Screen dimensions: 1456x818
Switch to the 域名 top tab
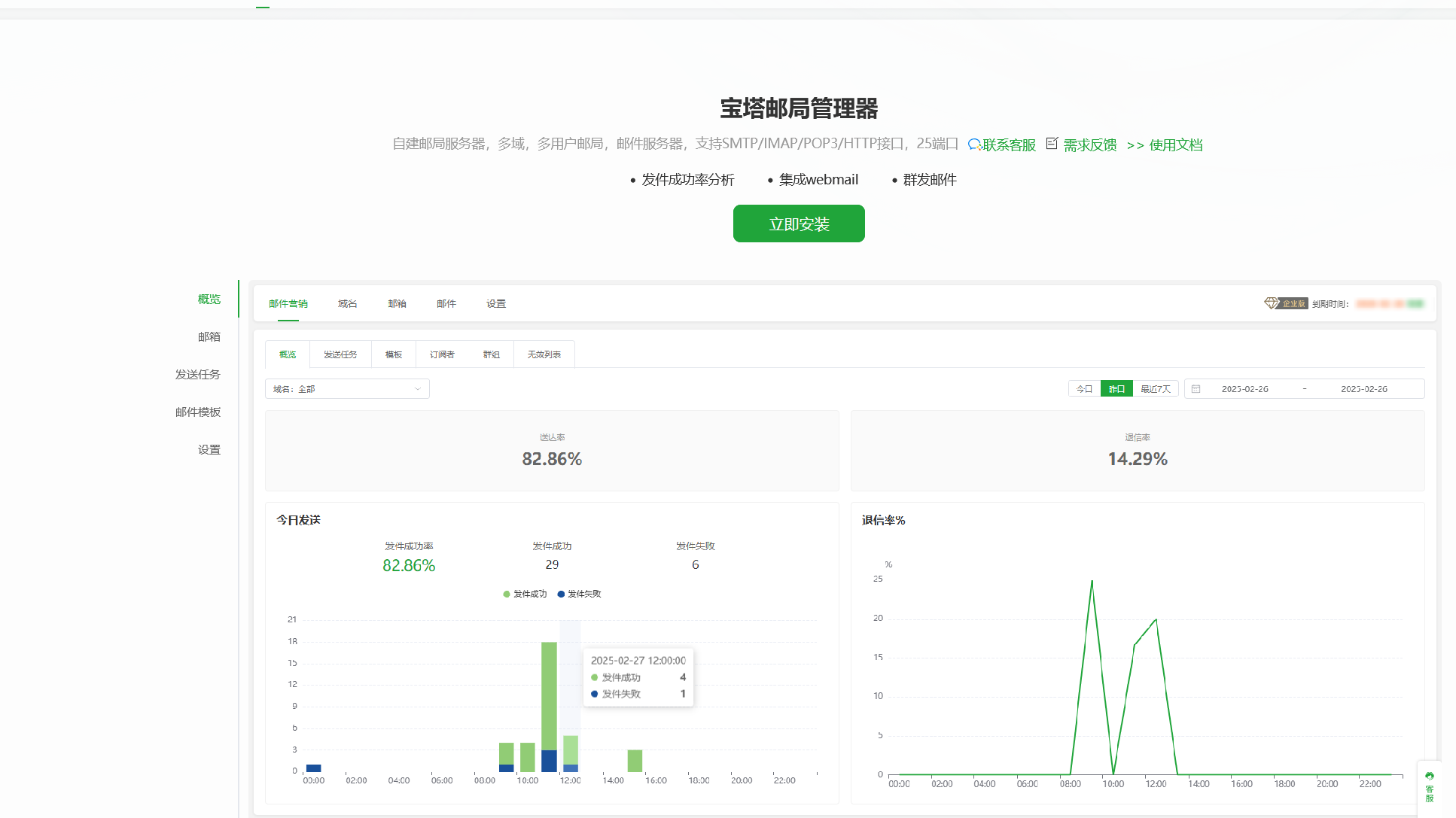[x=347, y=303]
